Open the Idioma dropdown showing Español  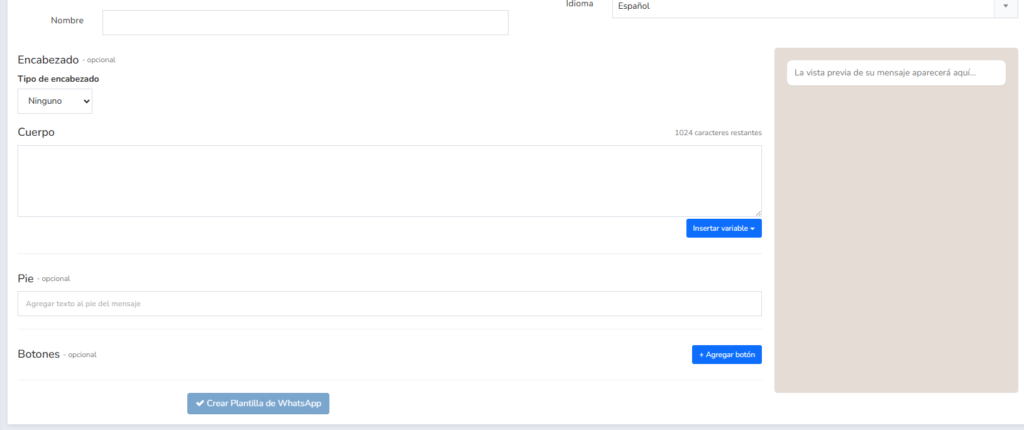[800, 7]
